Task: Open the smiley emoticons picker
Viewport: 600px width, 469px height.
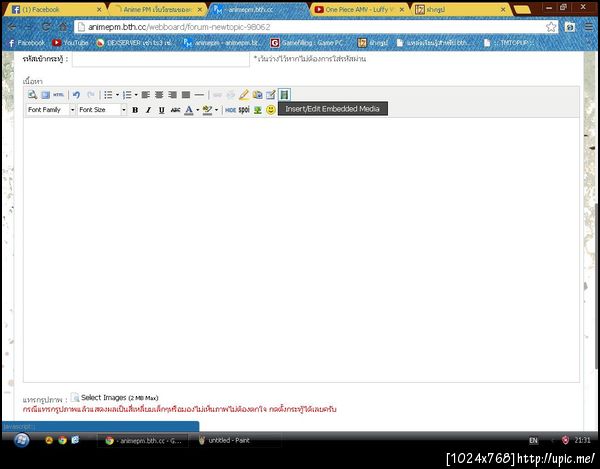Action: tap(271, 110)
